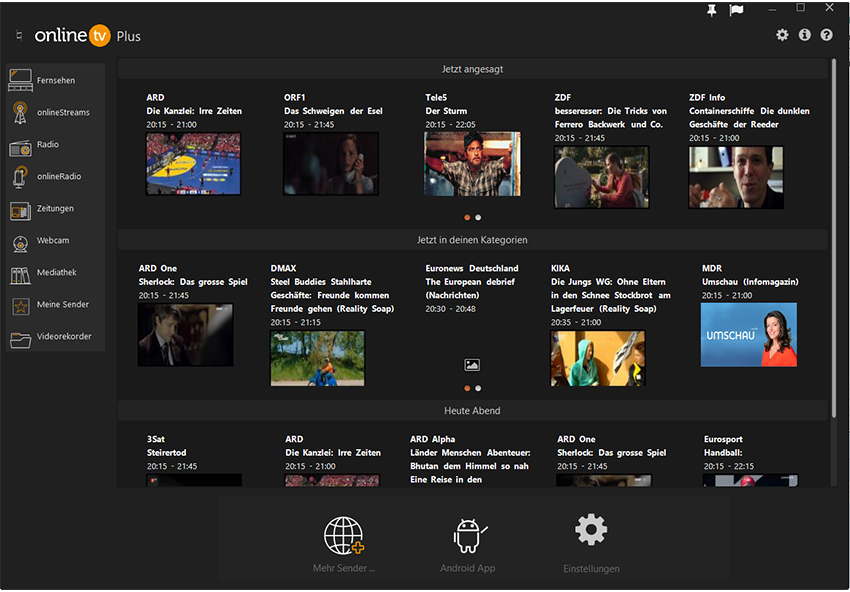Open ARD handball thumbnail in Jetzt angesagt
Image resolution: width=850 pixels, height=592 pixels.
(194, 164)
